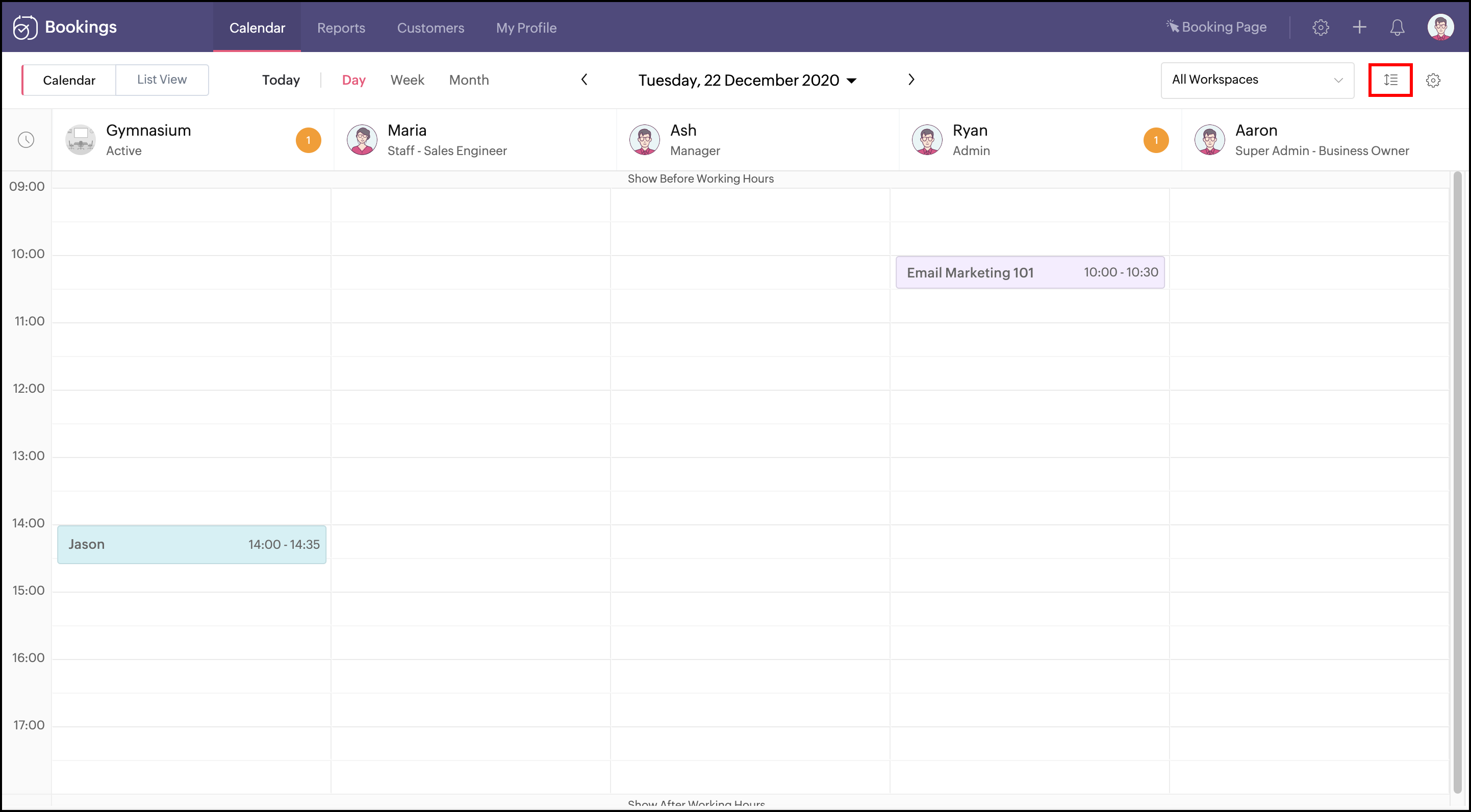The width and height of the screenshot is (1471, 812).
Task: Click the Booking Page link
Action: tap(1216, 28)
